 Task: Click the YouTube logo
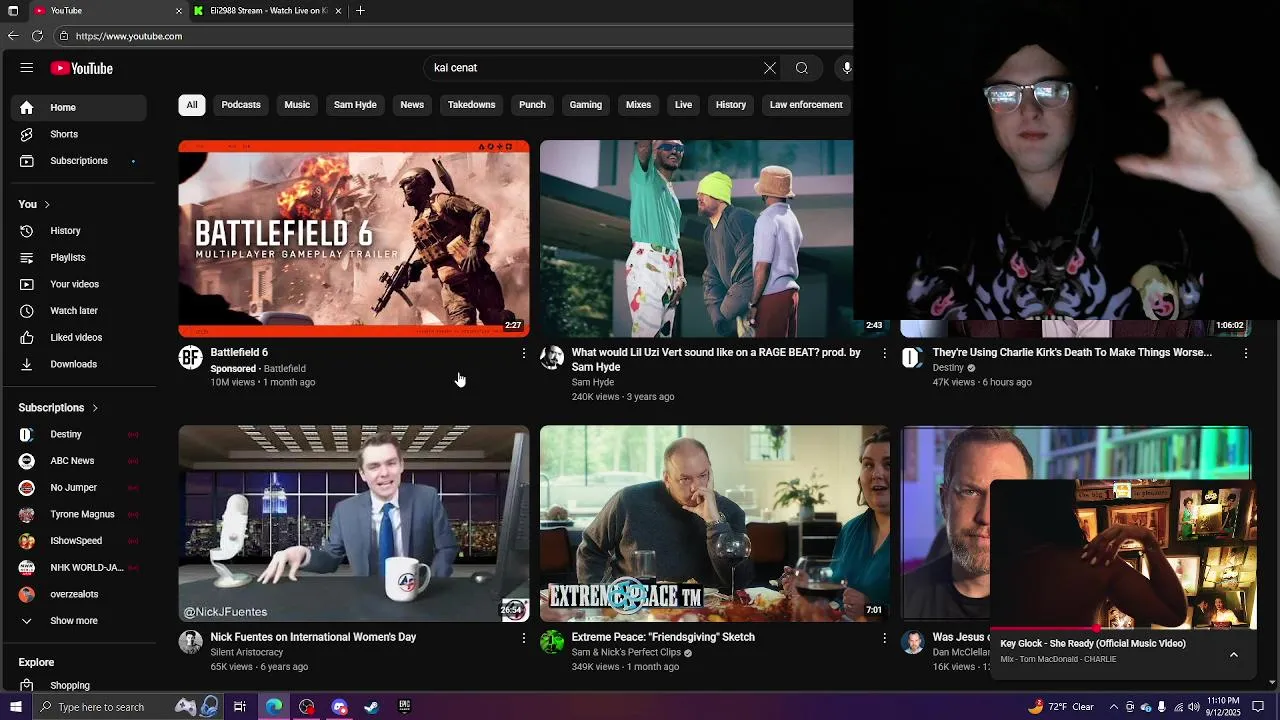(x=82, y=68)
